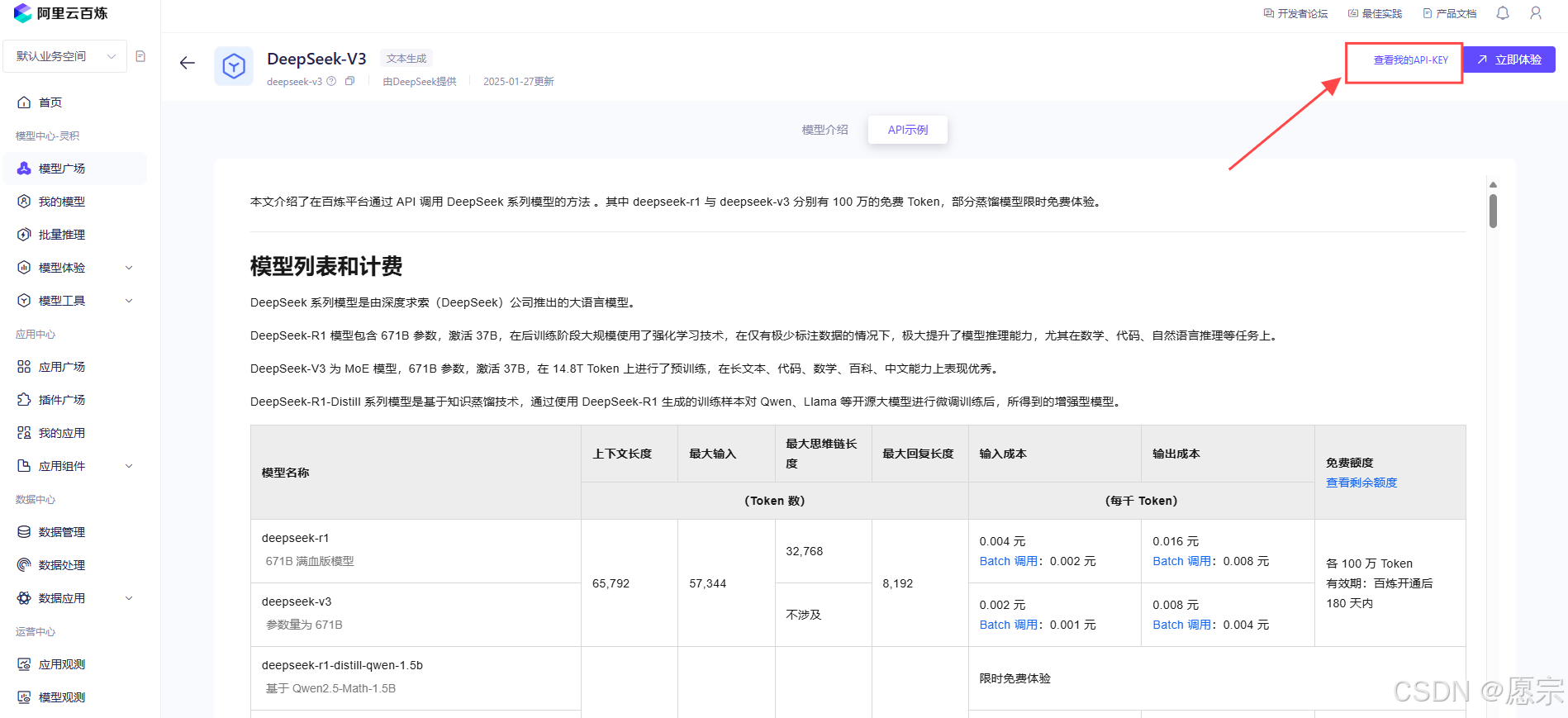The image size is (1568, 718).
Task: Click the DeepSeek-V3 model cube icon
Action: [234, 66]
